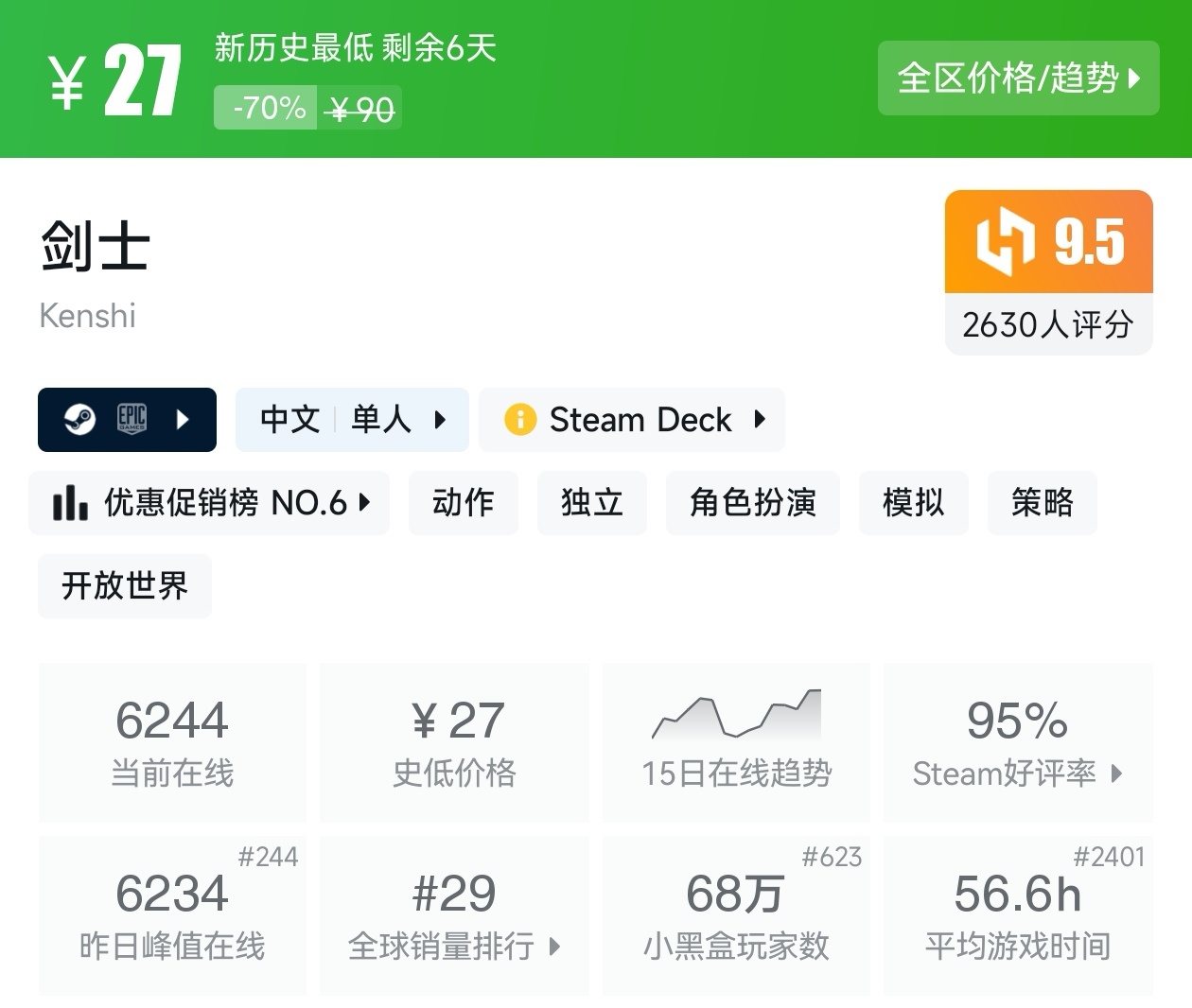1192x1008 pixels.
Task: Click the bar chart icon beside 优惠促销榜
Action: click(70, 503)
